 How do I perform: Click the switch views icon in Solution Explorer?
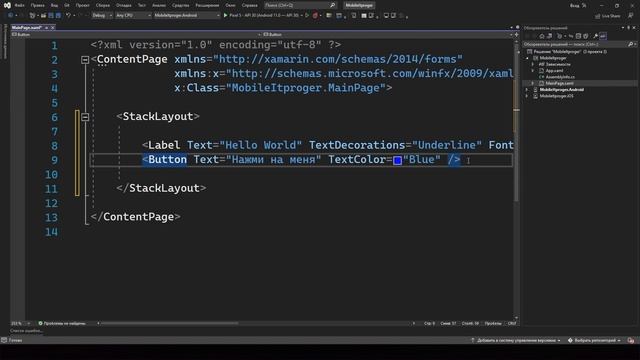click(549, 36)
